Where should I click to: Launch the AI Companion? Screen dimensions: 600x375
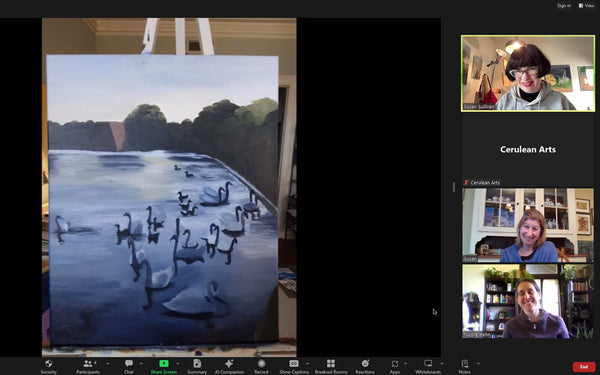point(229,366)
